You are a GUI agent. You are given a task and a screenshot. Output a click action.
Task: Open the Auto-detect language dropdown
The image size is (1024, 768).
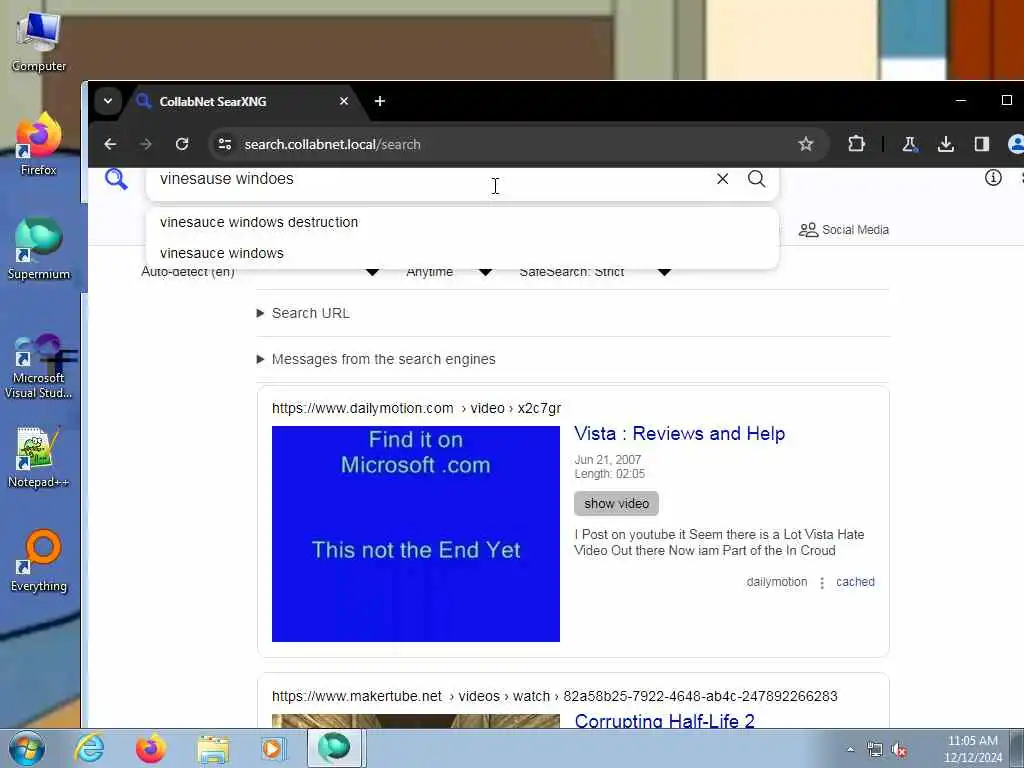[x=261, y=272]
